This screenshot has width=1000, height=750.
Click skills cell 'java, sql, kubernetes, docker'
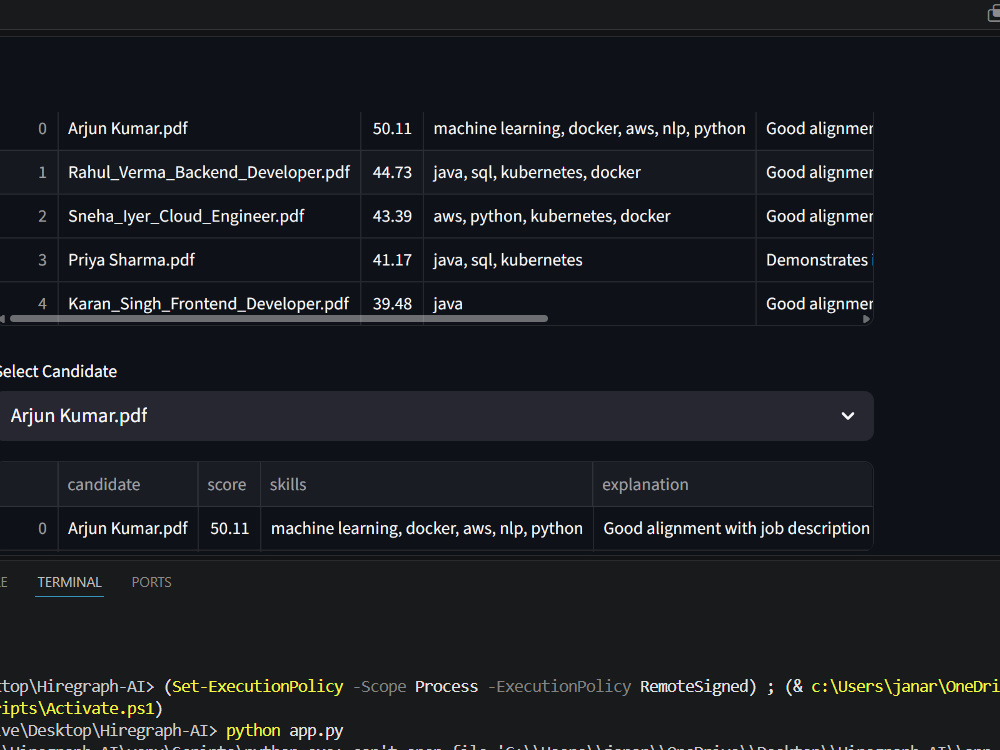pyautogui.click(x=589, y=172)
